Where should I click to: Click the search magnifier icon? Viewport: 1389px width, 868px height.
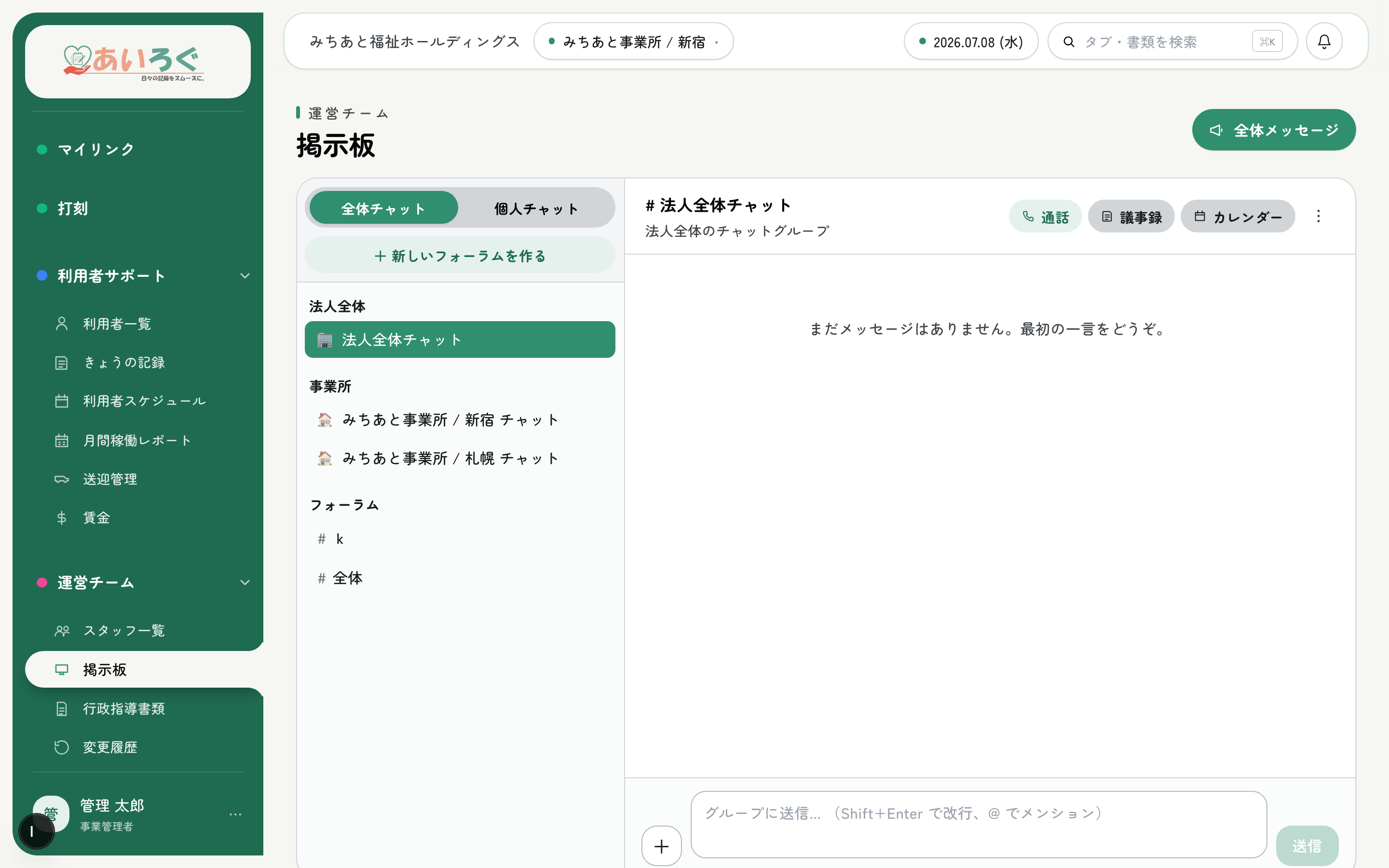[x=1068, y=42]
